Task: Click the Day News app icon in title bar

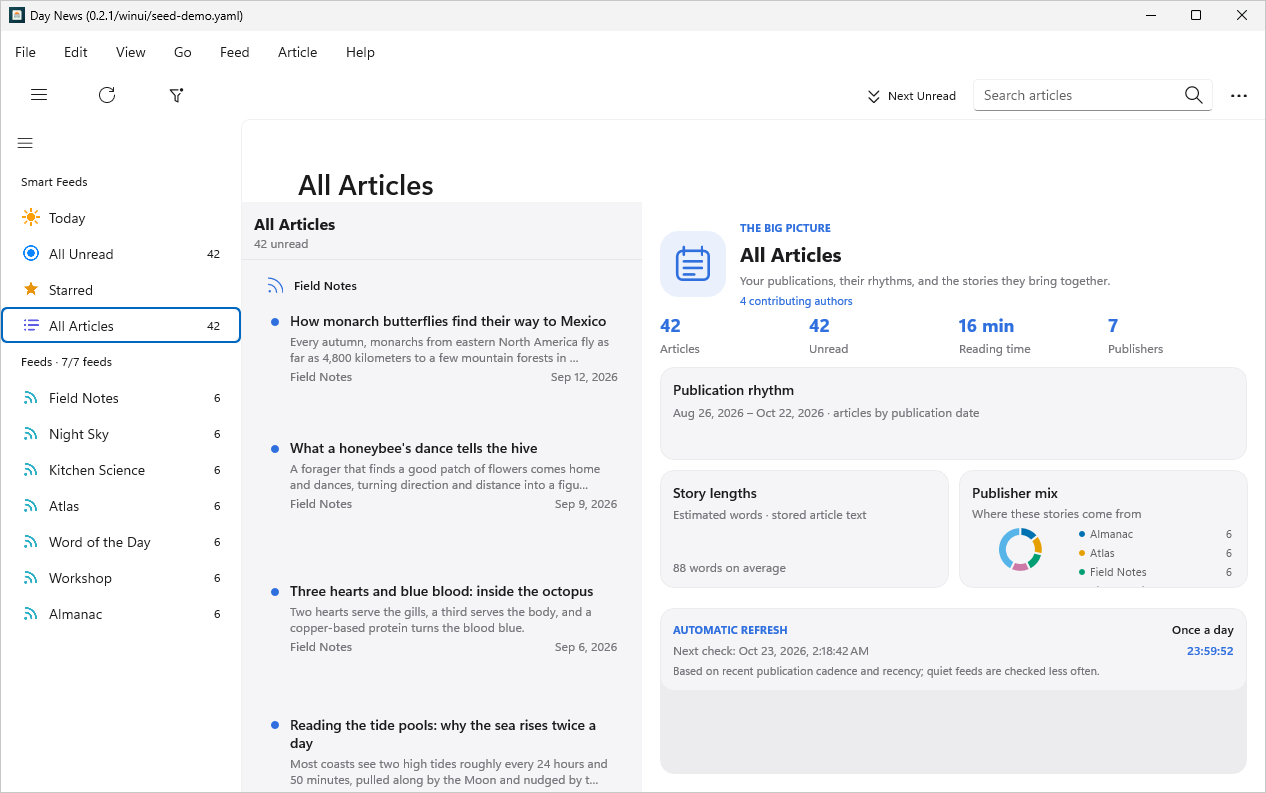Action: pos(17,15)
